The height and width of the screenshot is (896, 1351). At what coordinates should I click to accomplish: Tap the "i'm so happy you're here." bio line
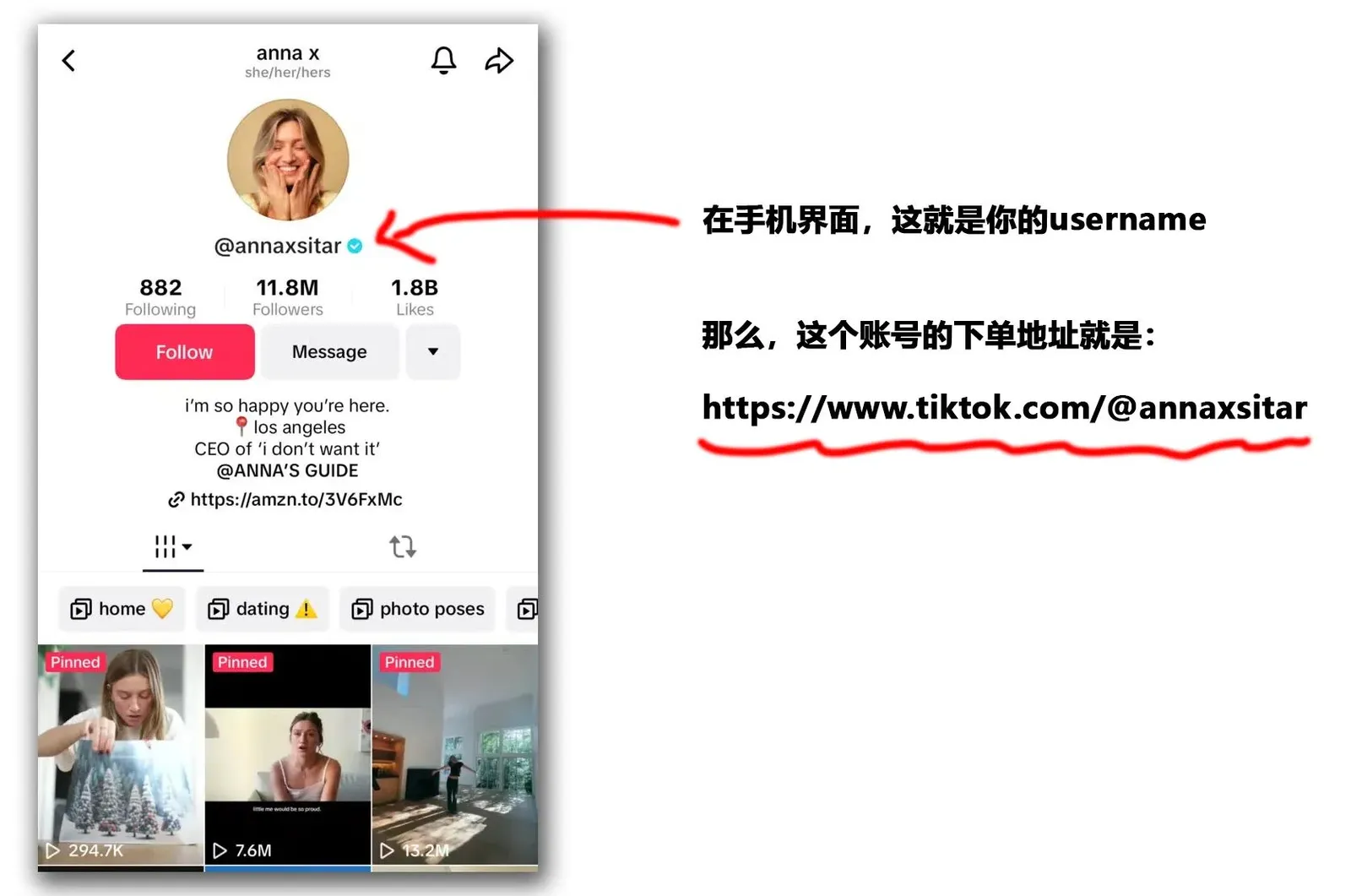(287, 405)
